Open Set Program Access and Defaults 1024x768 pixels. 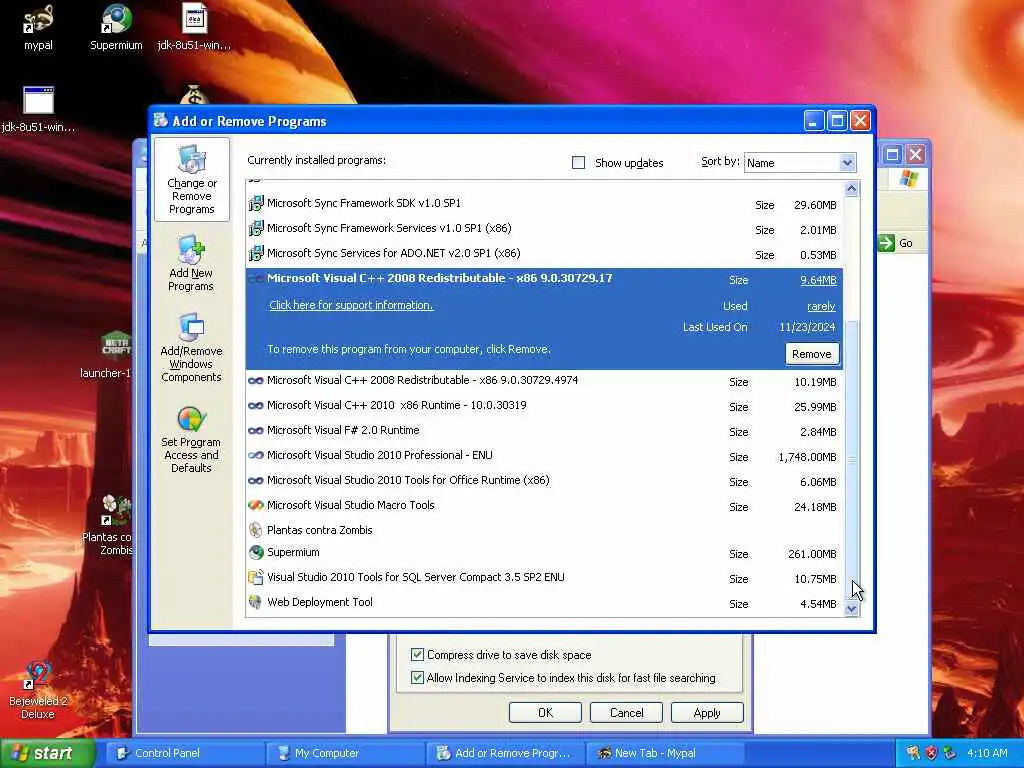click(191, 440)
